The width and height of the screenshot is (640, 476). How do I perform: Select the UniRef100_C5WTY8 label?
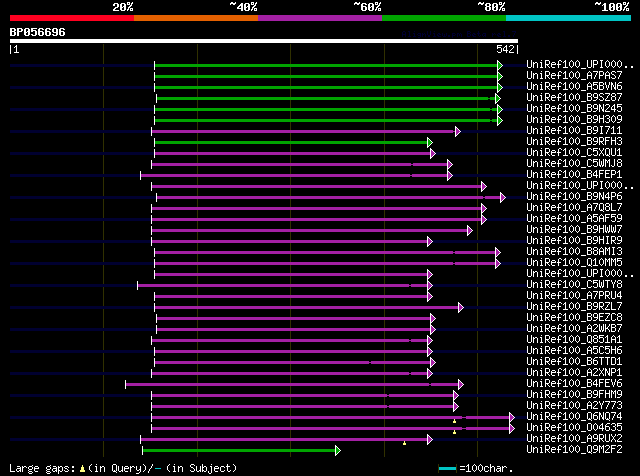click(574, 285)
